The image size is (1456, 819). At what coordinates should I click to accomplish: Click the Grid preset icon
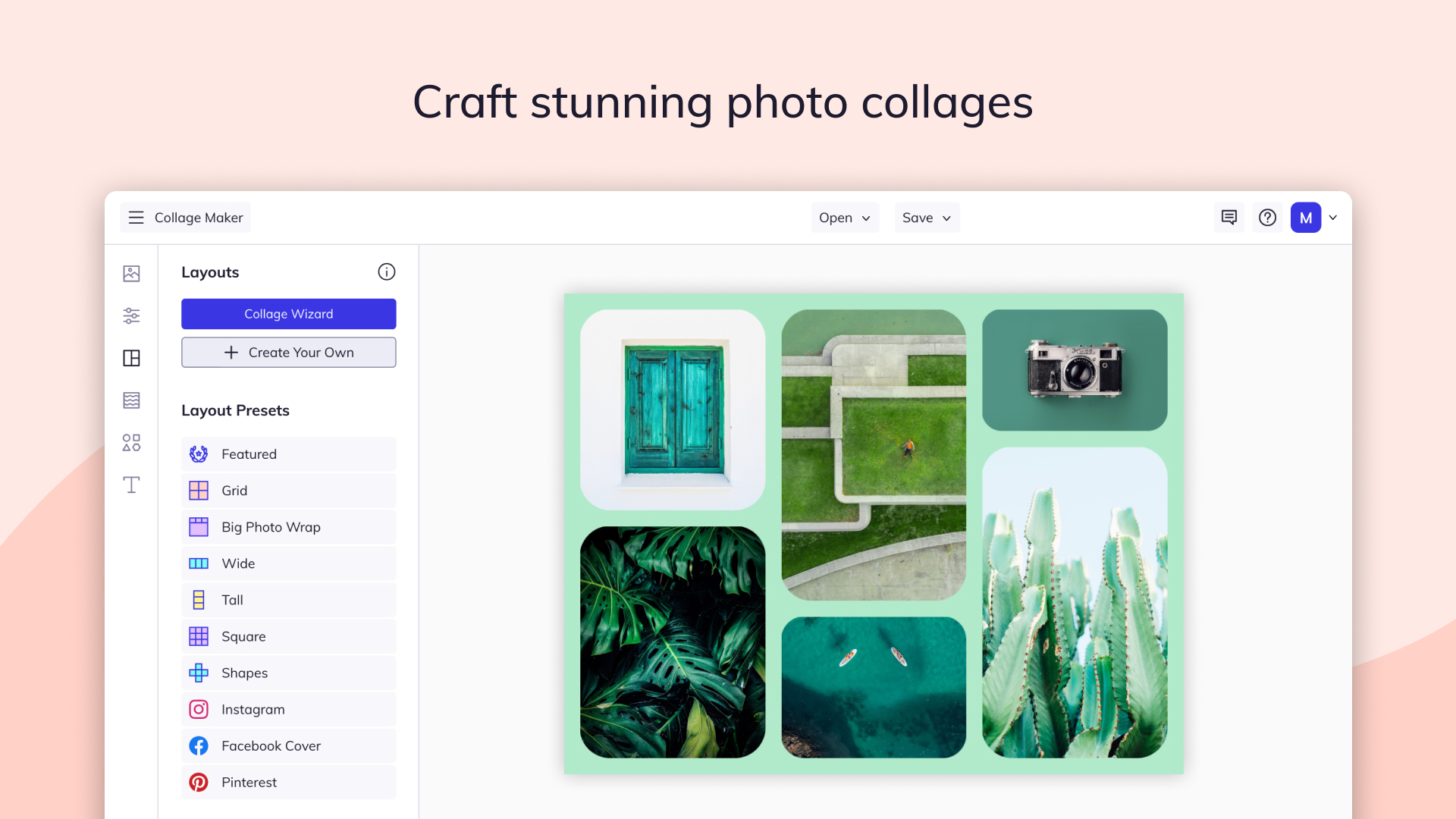pos(199,491)
